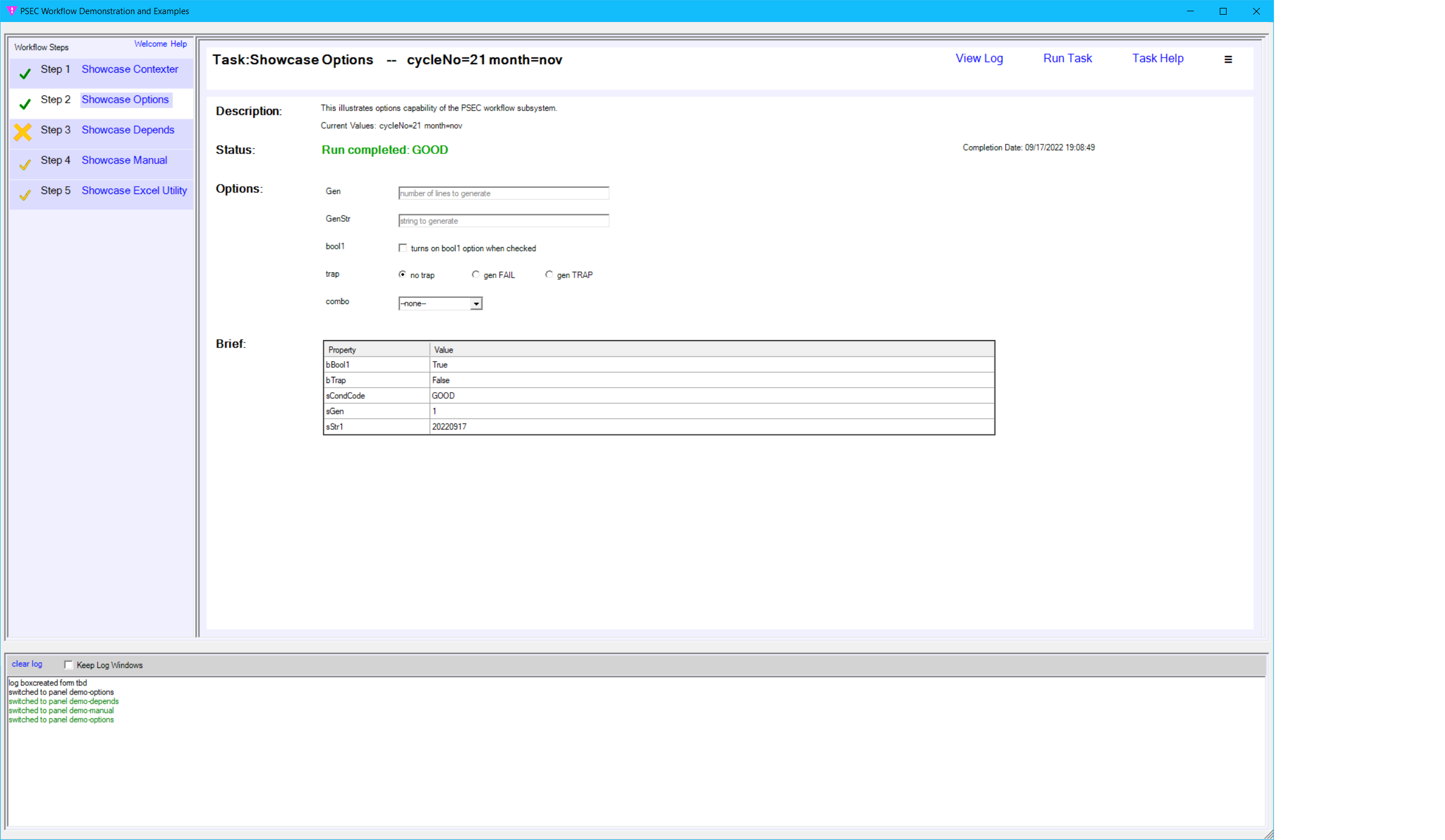Check the Keep Log Windows box
The height and width of the screenshot is (840, 1445).
69,665
